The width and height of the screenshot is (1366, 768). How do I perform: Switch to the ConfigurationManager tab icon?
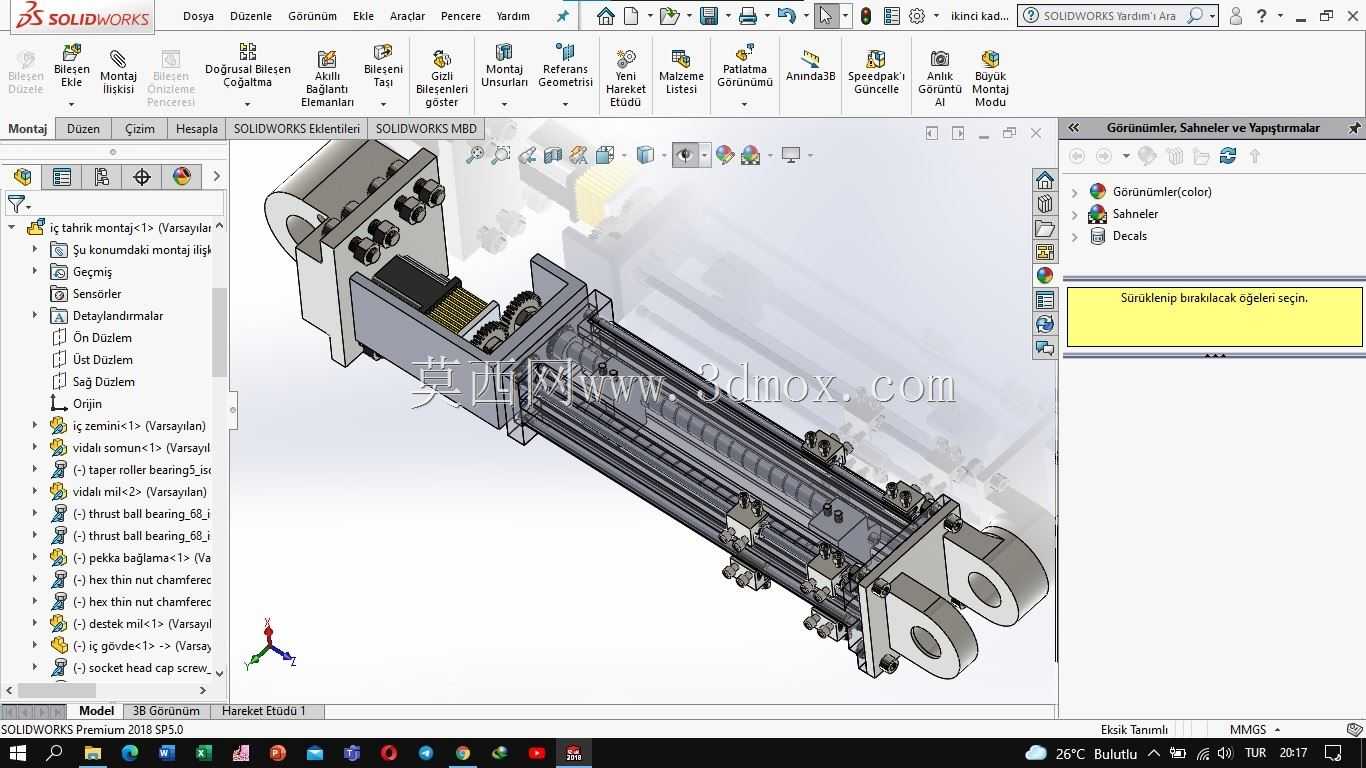click(102, 177)
